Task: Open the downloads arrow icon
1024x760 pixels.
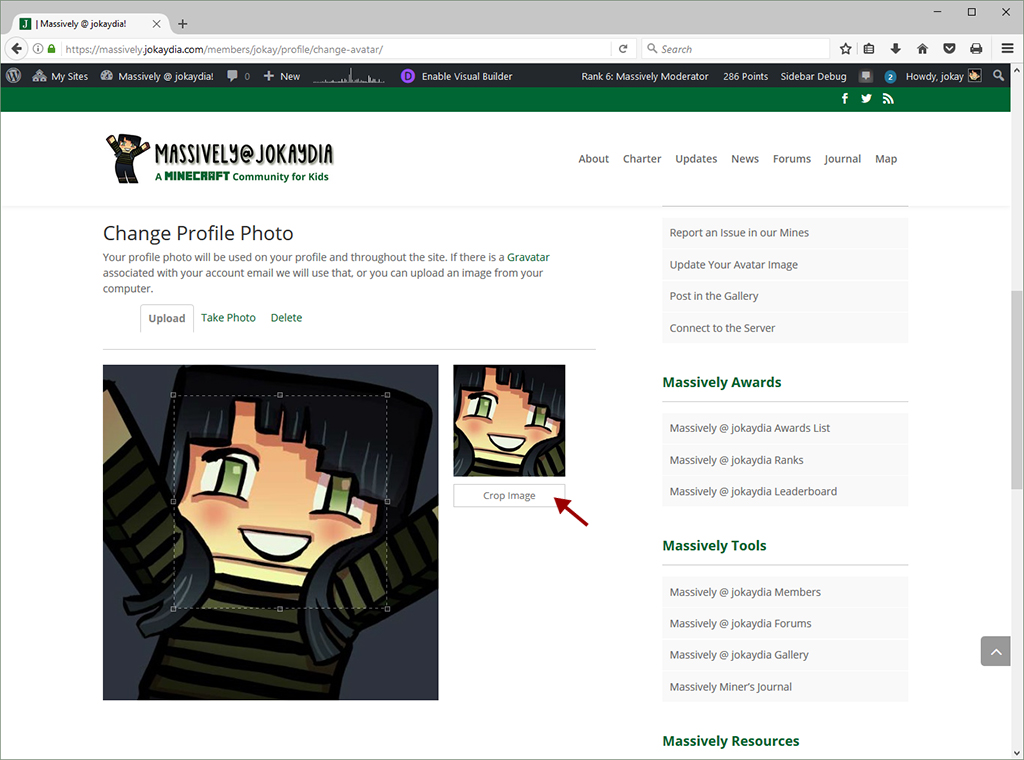Action: point(895,49)
